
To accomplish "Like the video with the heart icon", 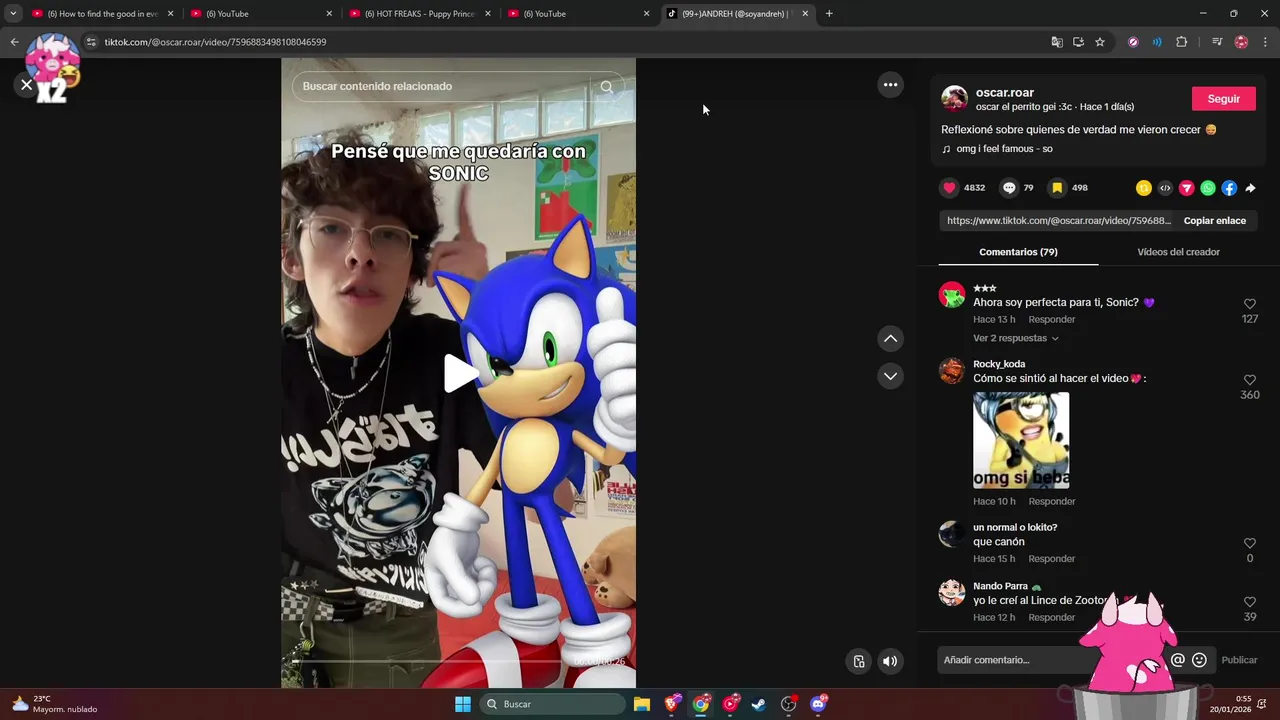I will pos(949,188).
